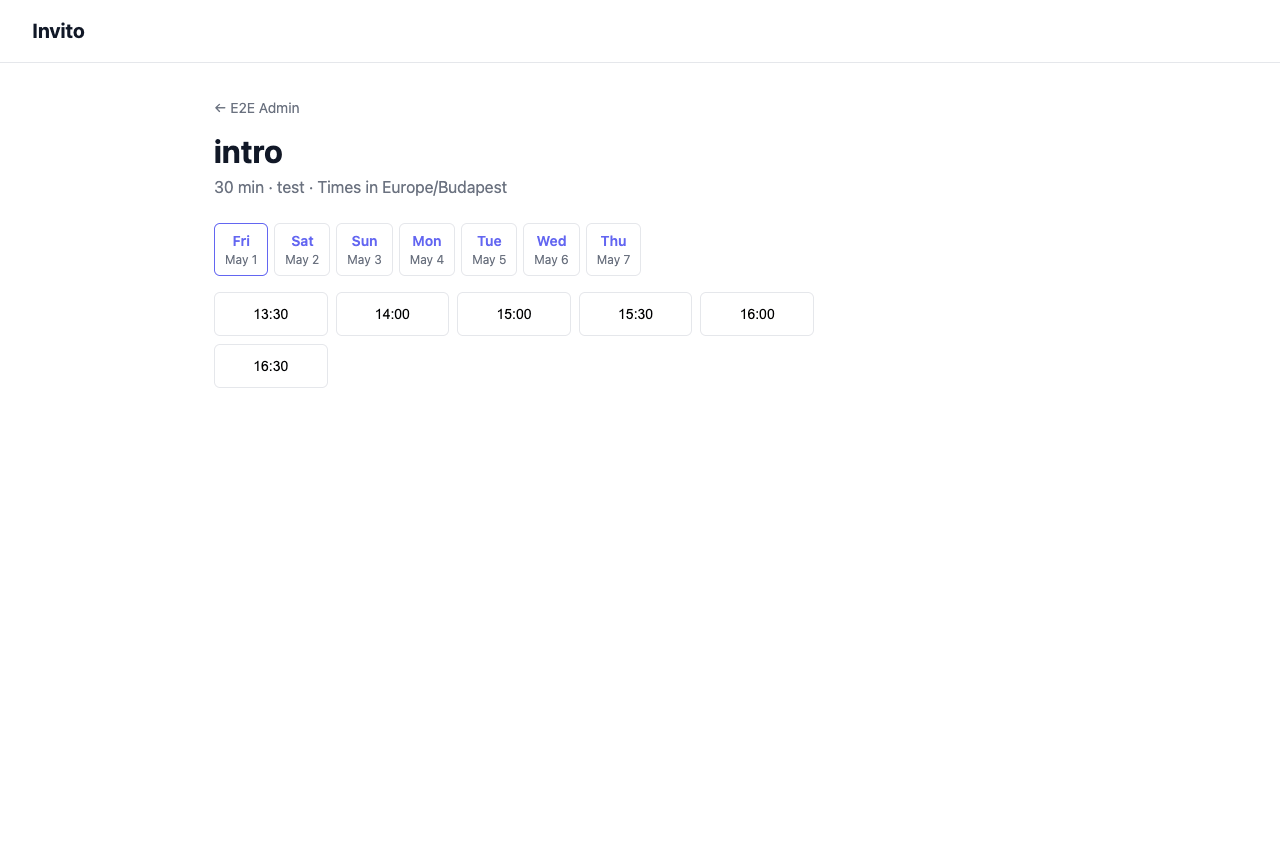Choose the 16:00 time slot
The width and height of the screenshot is (1280, 860).
click(757, 314)
